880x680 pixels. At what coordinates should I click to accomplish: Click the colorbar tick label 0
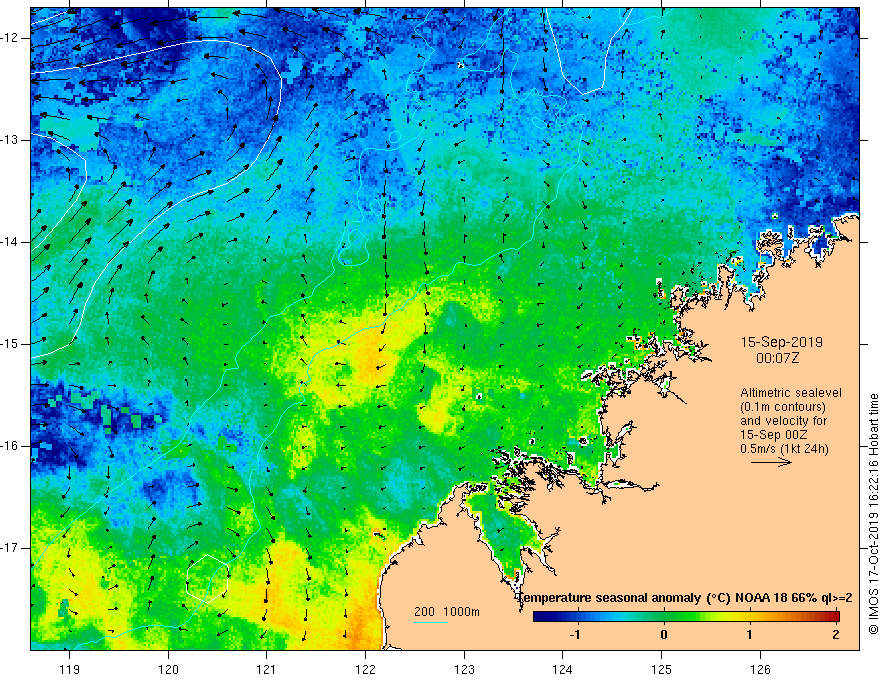(x=664, y=635)
